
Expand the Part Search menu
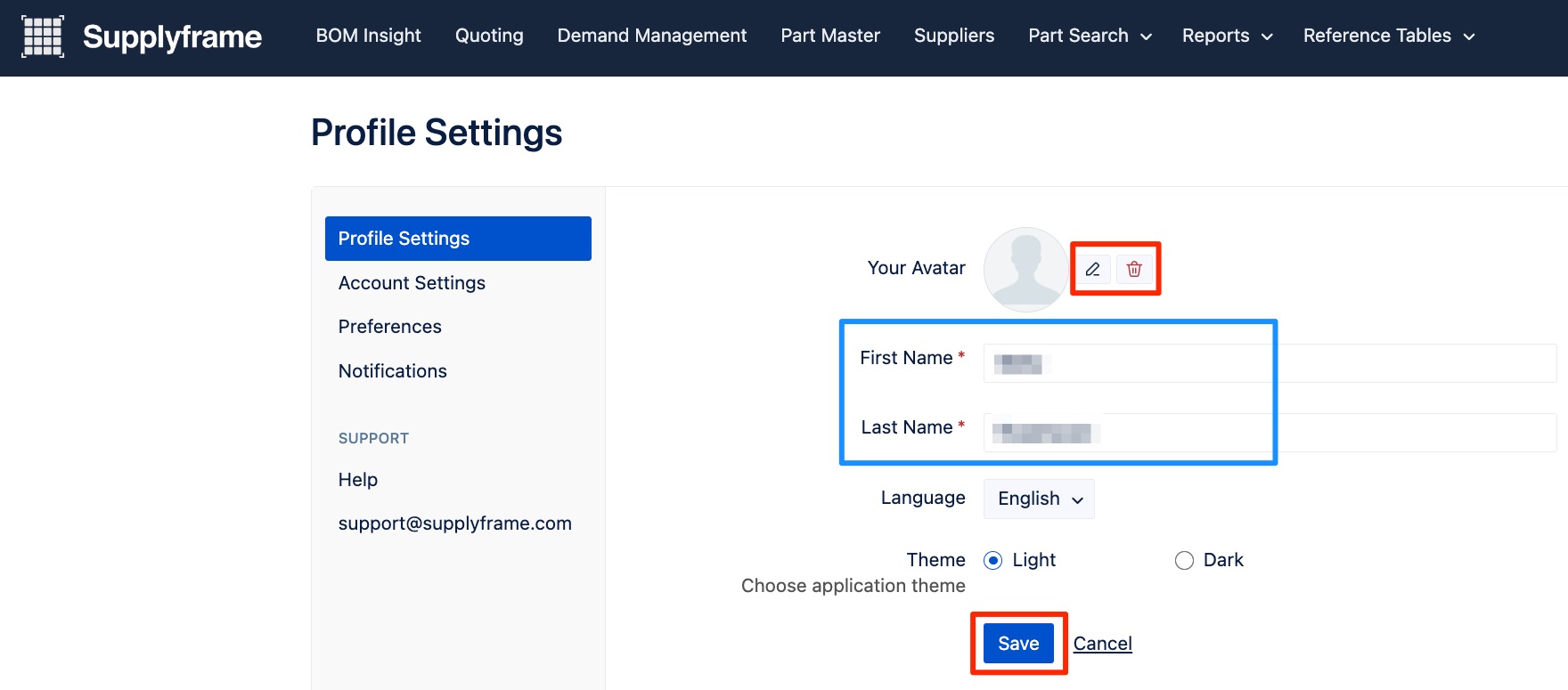tap(1090, 36)
